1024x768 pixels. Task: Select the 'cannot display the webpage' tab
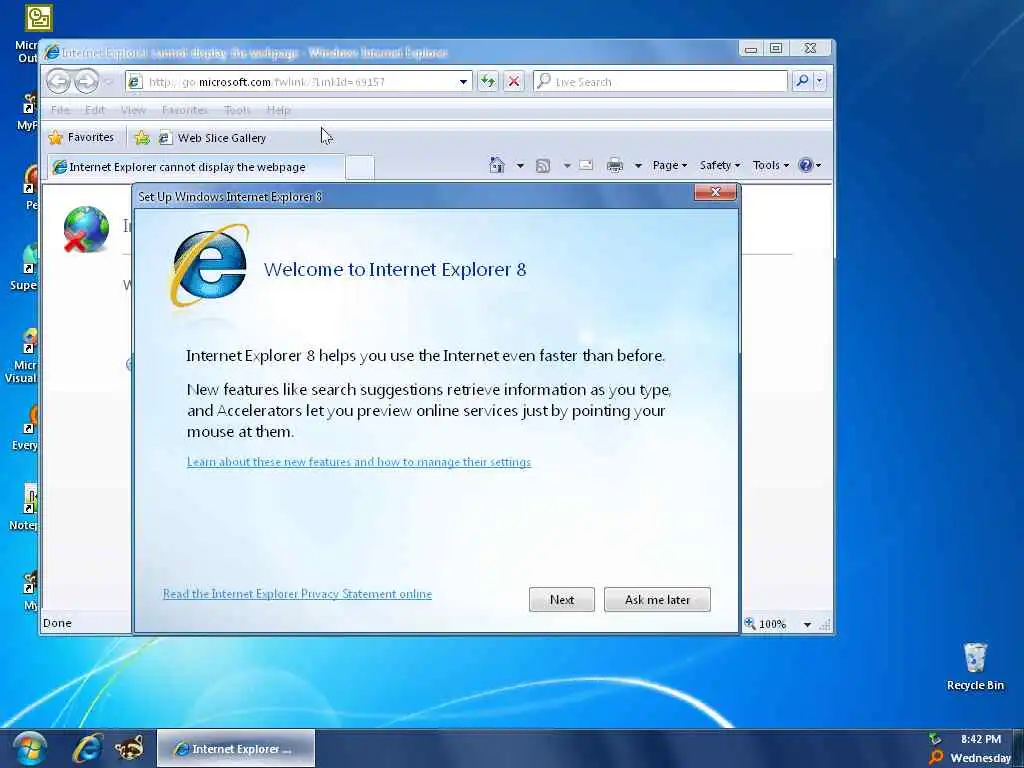[195, 167]
